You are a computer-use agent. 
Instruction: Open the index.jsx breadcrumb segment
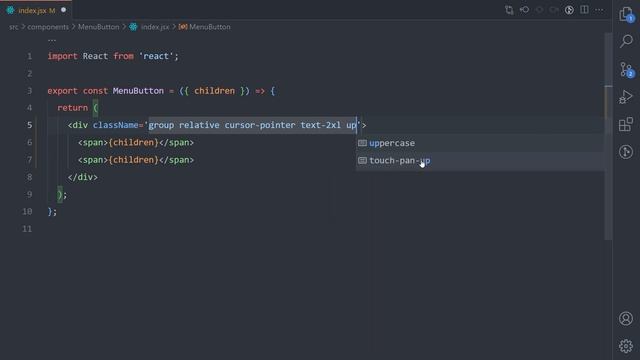[x=155, y=27]
